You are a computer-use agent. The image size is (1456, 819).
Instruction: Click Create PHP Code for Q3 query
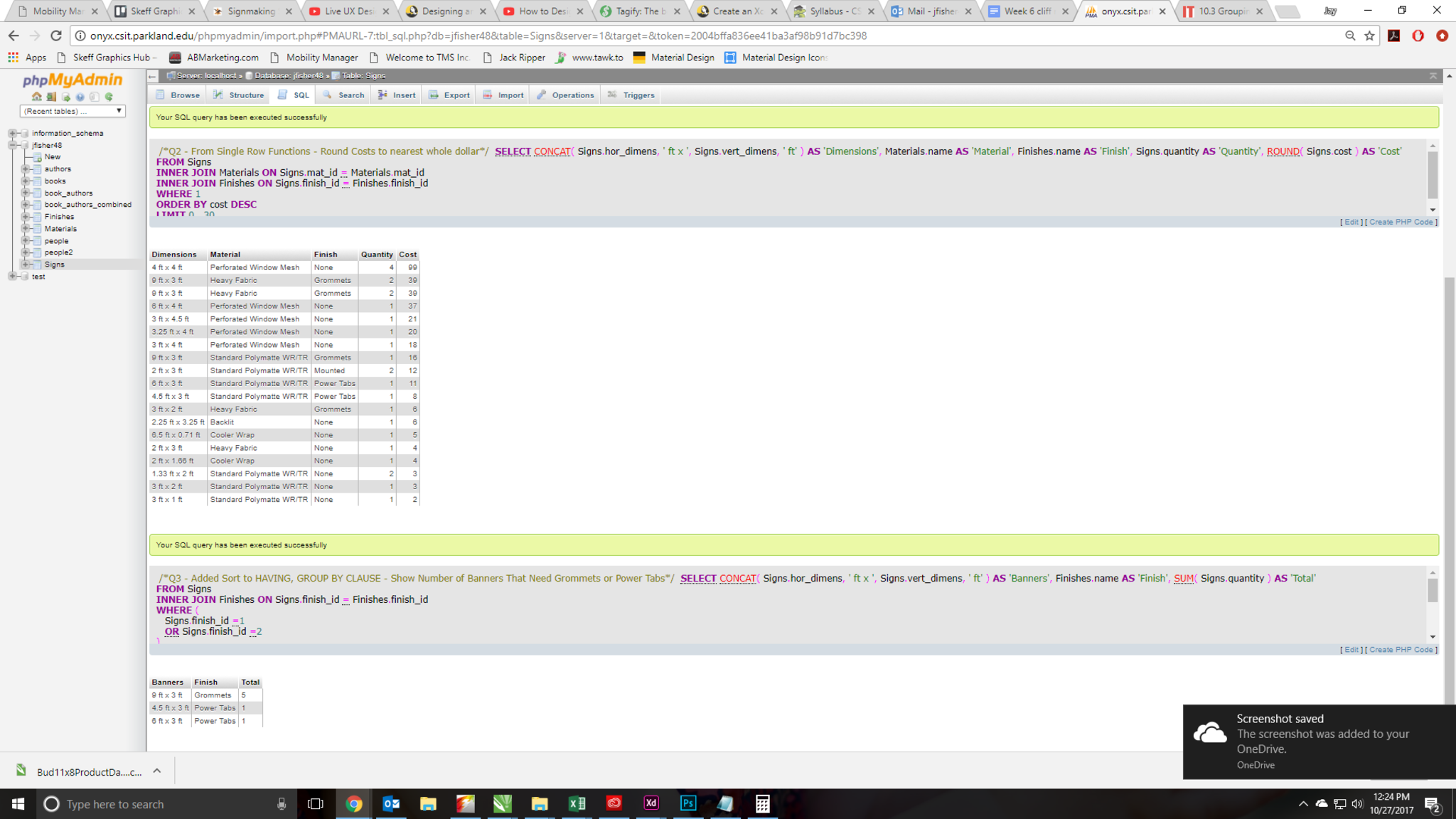coord(1401,650)
